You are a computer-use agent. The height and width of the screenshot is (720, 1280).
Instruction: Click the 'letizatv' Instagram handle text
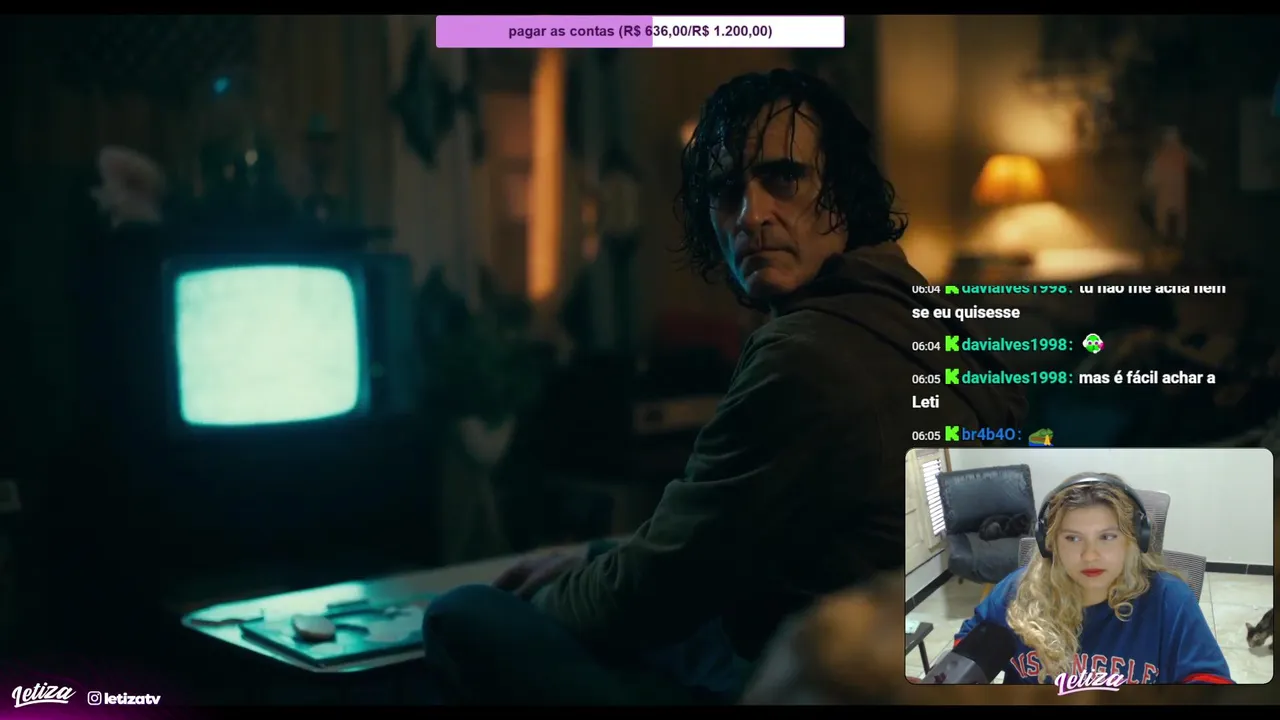[x=132, y=698]
